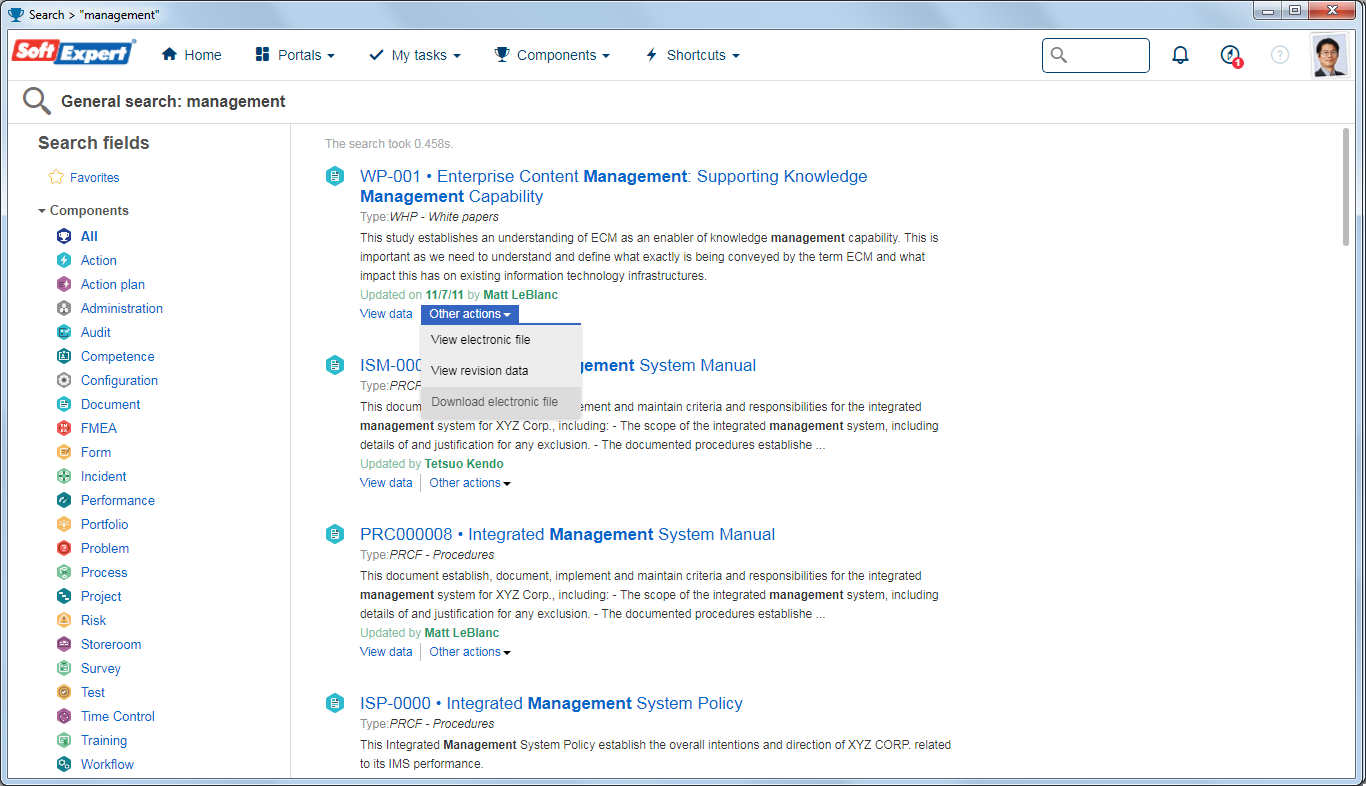Viewport: 1366px width, 786px height.
Task: Open the ISP-0000 Integrated Management System Policy link
Action: coord(551,703)
